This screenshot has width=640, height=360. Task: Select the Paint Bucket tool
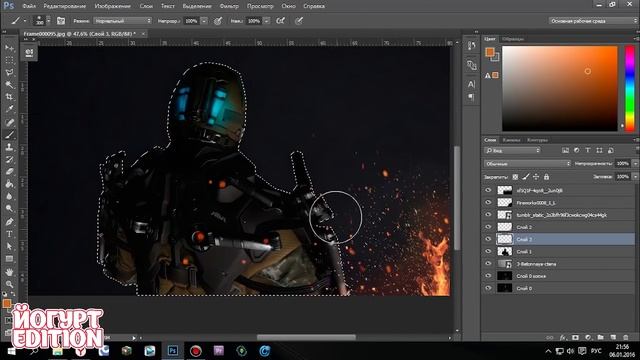[x=9, y=184]
